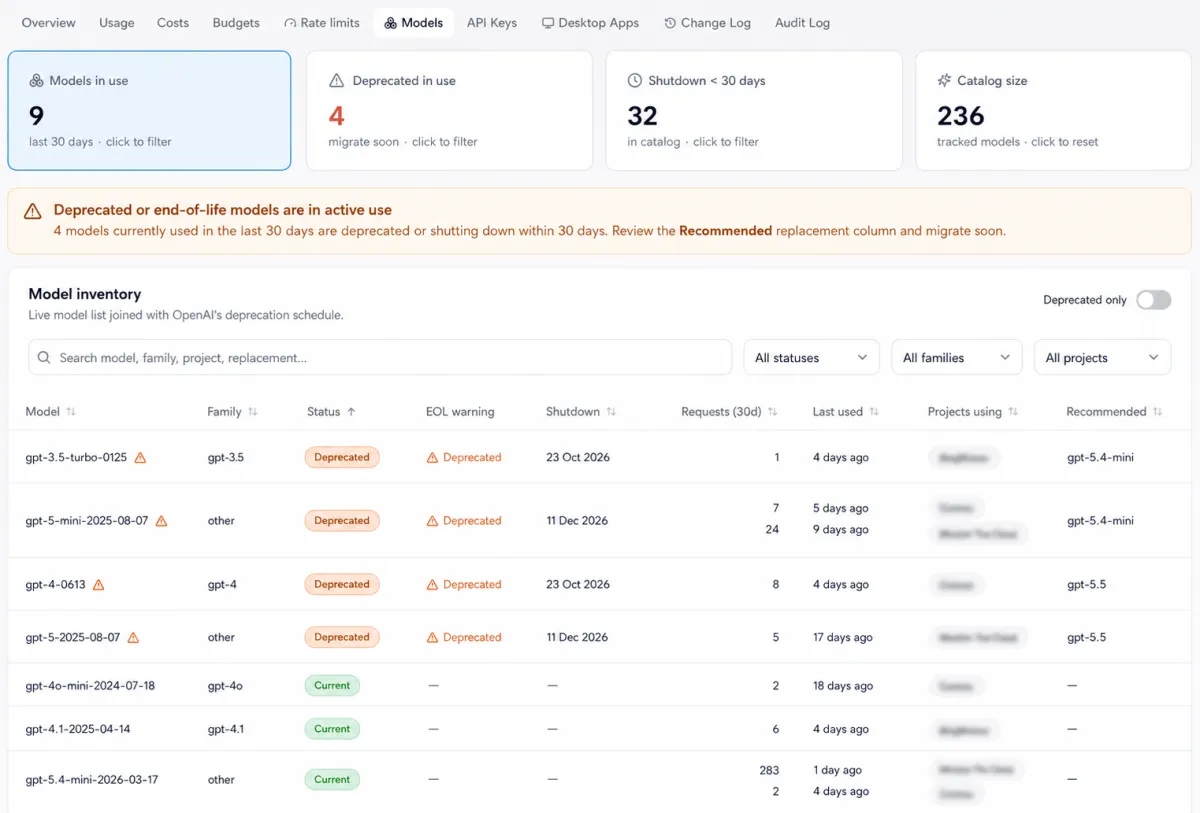
Task: Click the Deprecated in use warning icon
Action: tap(336, 81)
